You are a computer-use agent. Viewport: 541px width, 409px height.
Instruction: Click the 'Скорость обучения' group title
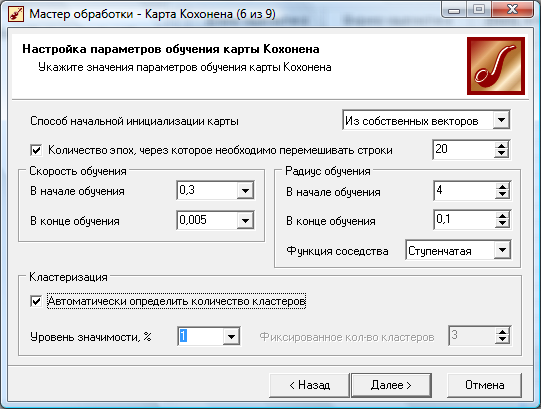[x=78, y=171]
